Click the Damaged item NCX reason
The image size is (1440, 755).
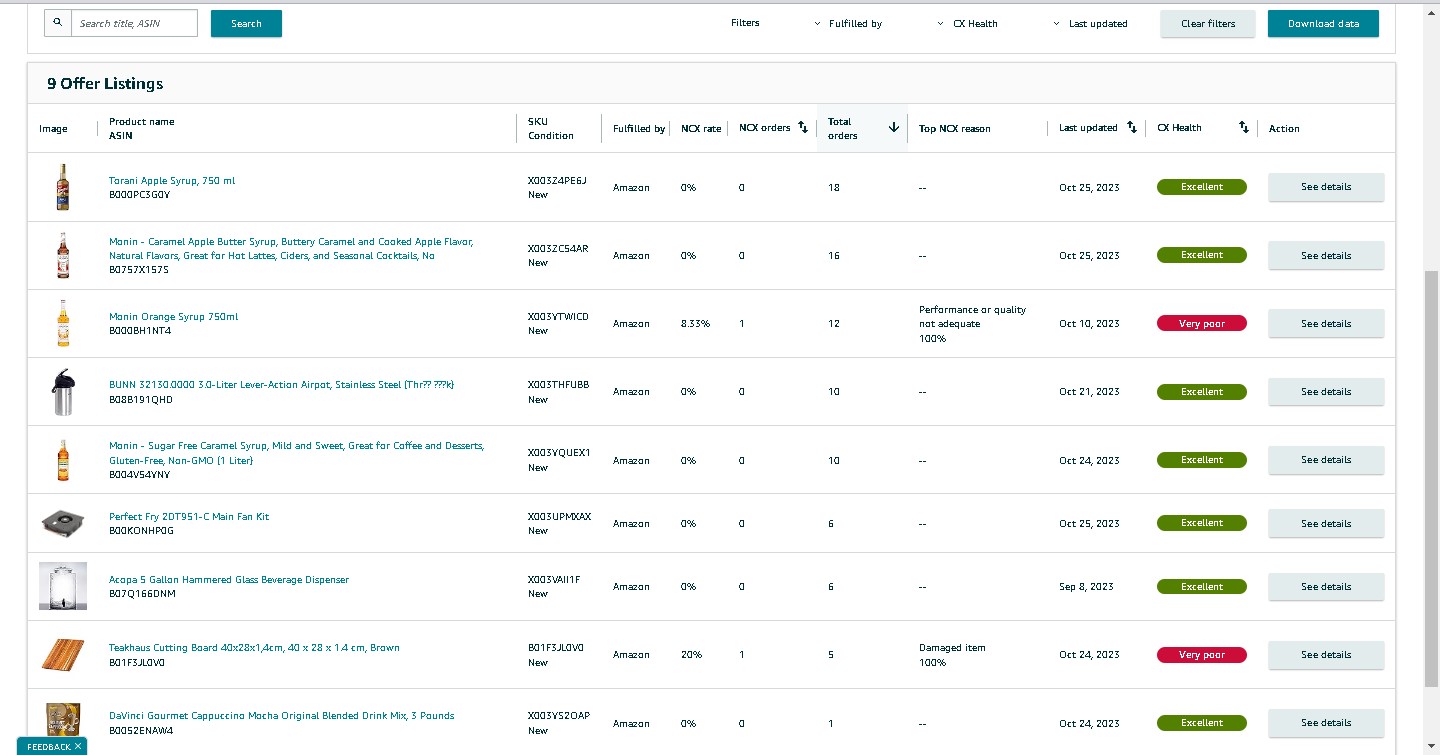pyautogui.click(x=952, y=648)
